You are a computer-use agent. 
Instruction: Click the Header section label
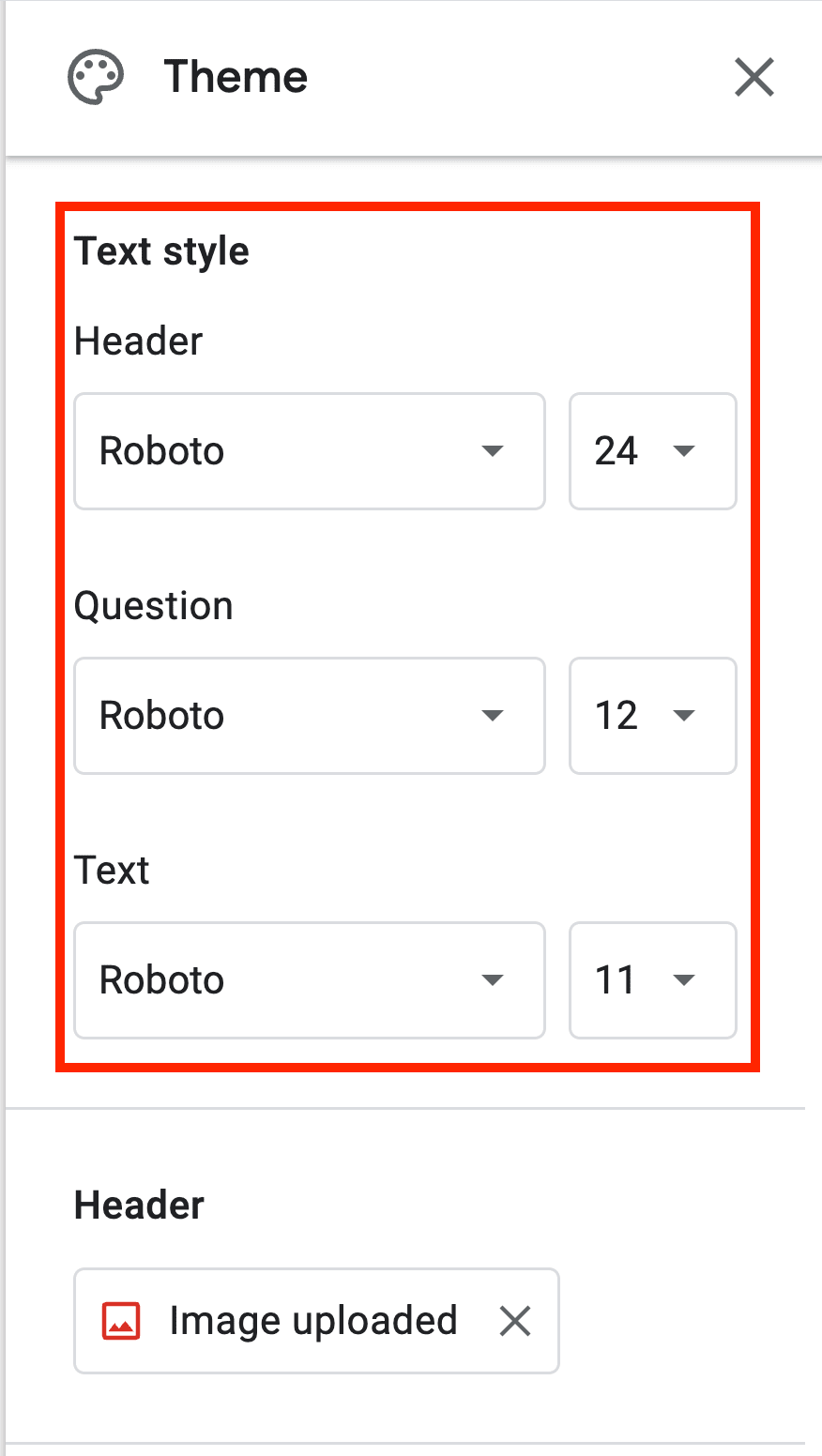point(138,1205)
